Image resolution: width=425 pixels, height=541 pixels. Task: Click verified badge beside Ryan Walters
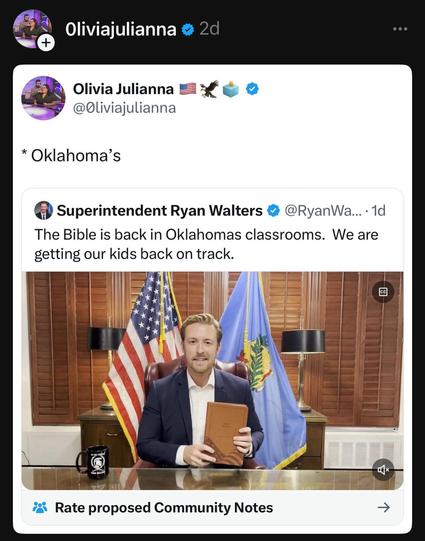(274, 210)
